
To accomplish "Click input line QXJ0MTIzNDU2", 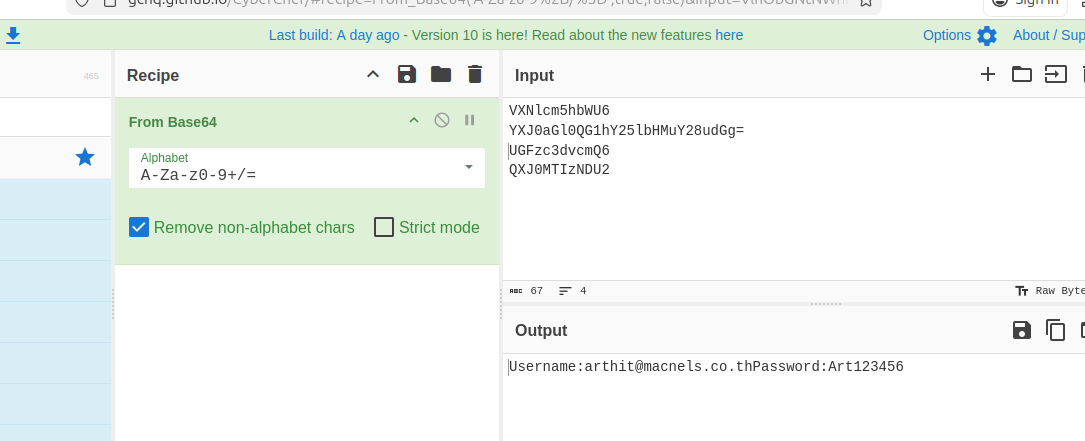I will (x=559, y=170).
